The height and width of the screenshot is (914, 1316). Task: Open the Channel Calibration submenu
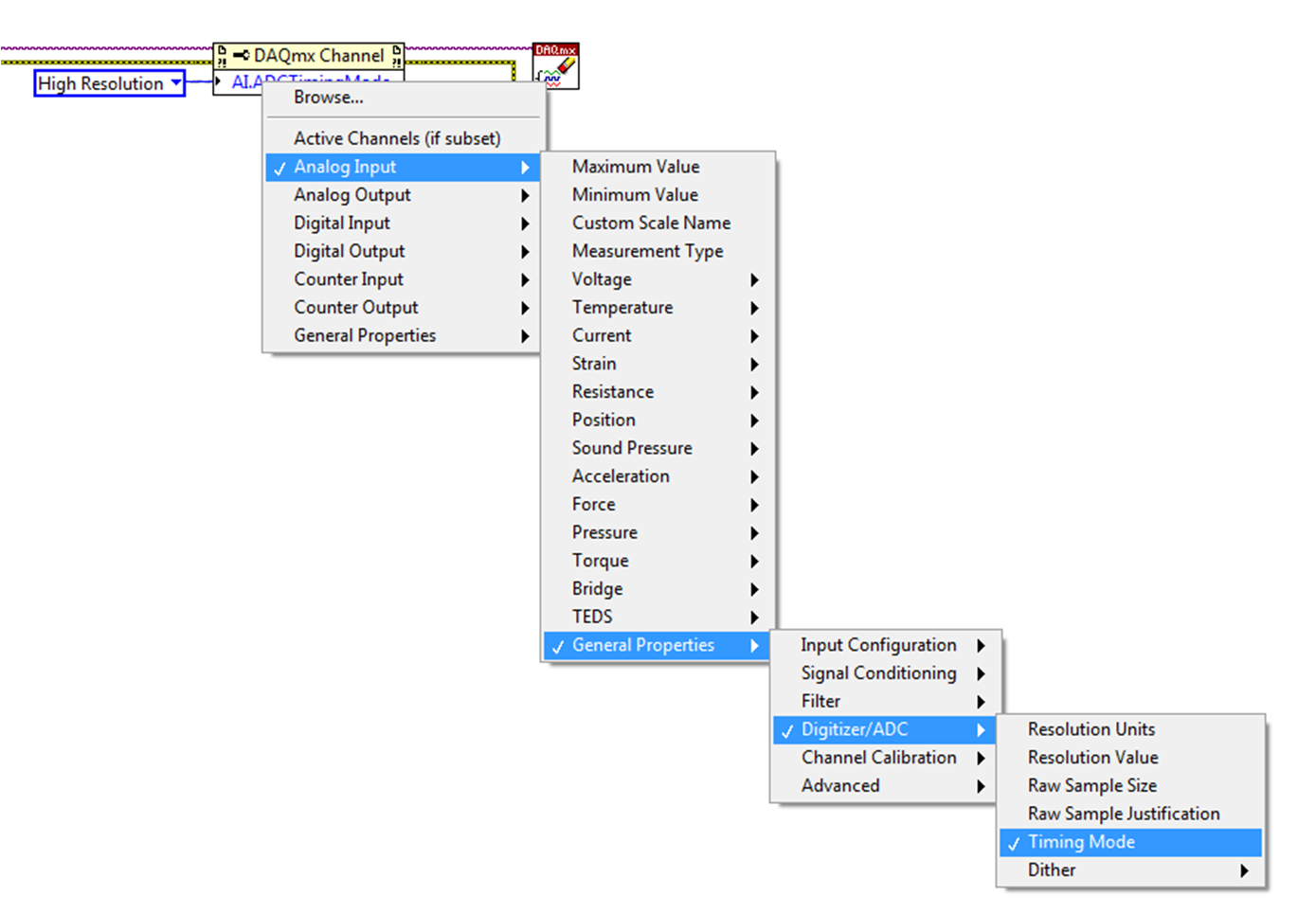885,758
